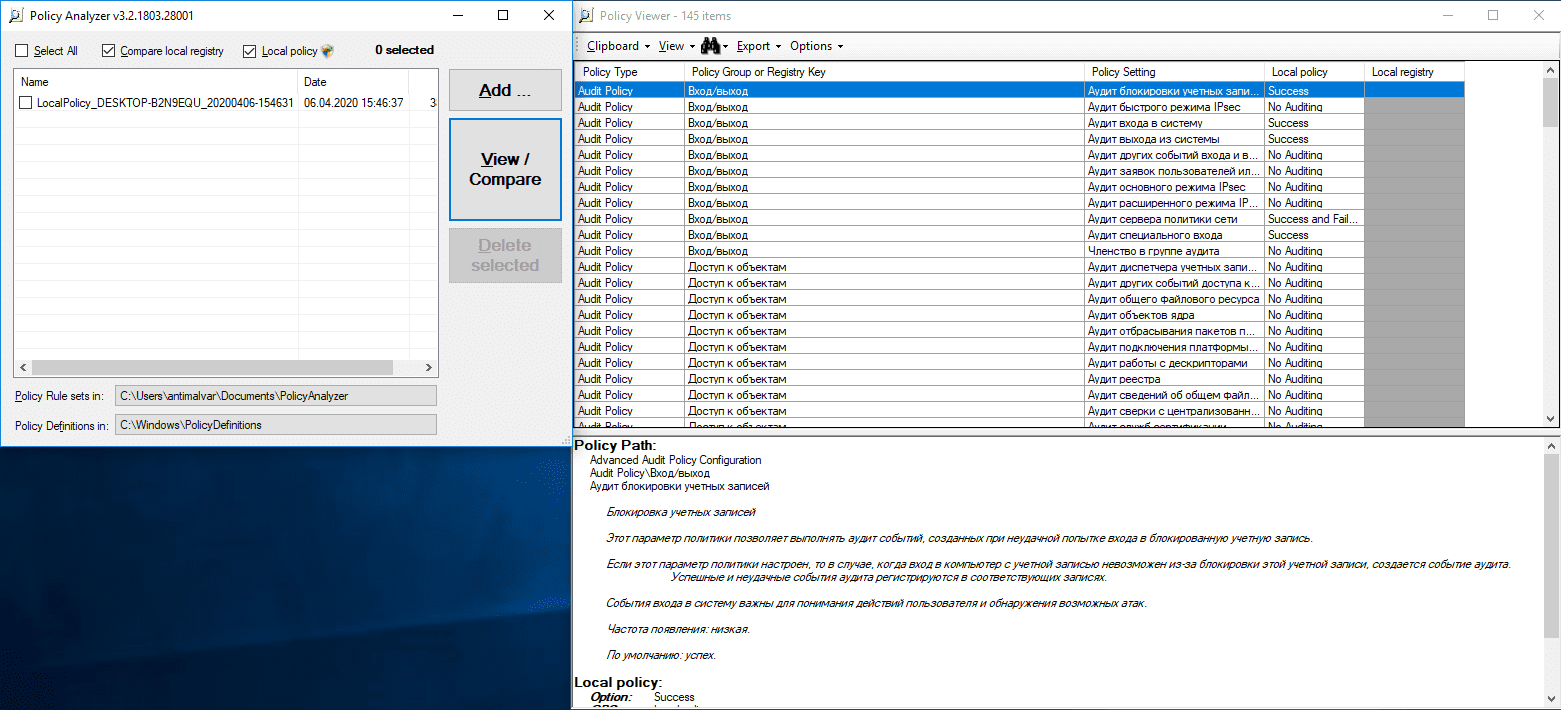Viewport: 1561px width, 710px height.
Task: Open the Clipboard dropdown menu
Action: [x=618, y=46]
